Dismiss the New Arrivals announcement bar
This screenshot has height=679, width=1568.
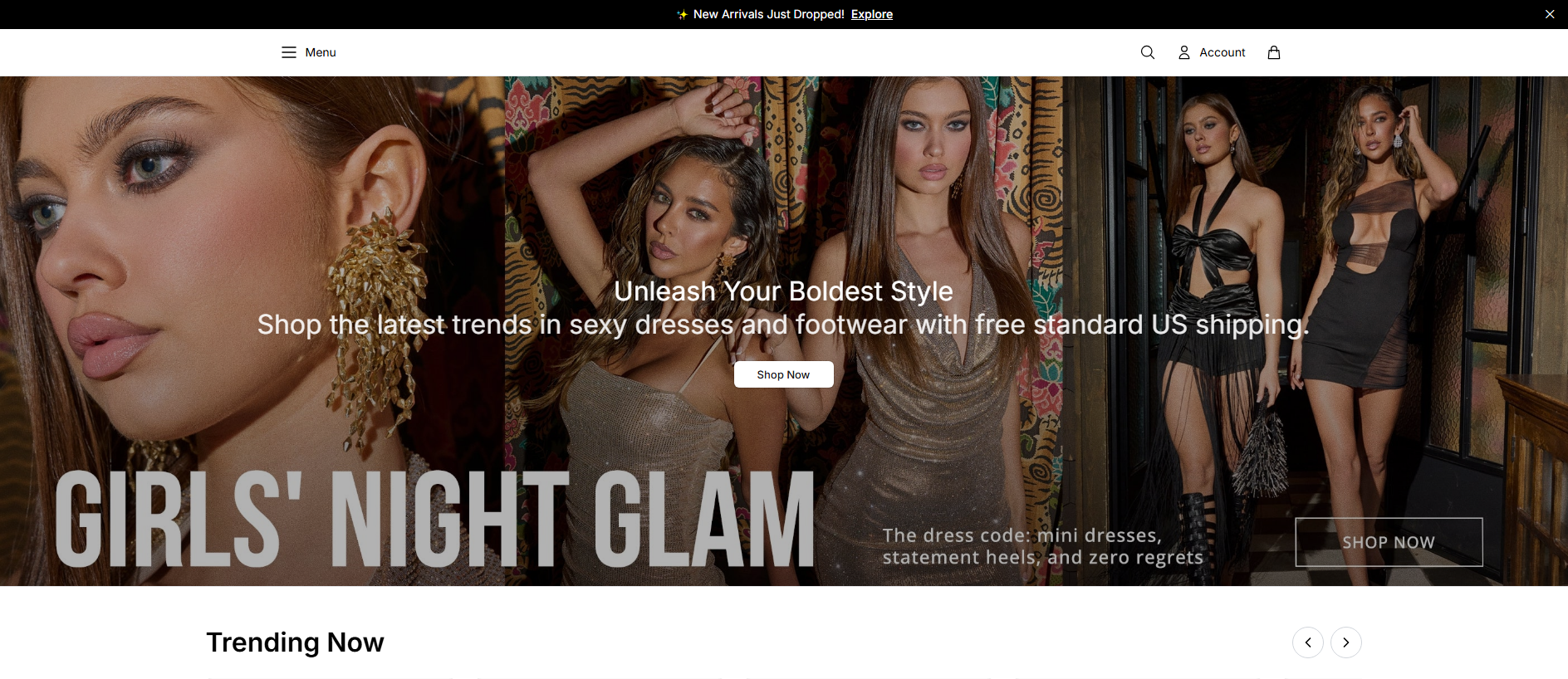click(1550, 14)
